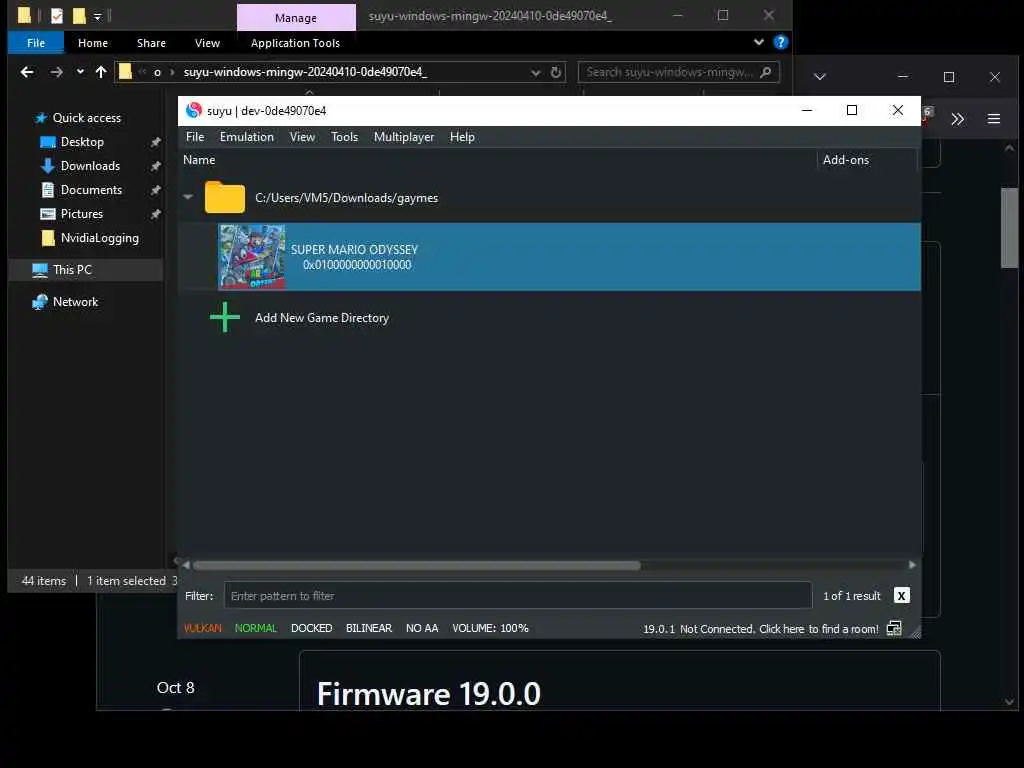
Task: Open Application Tools tab in File Explorer
Action: coord(295,43)
